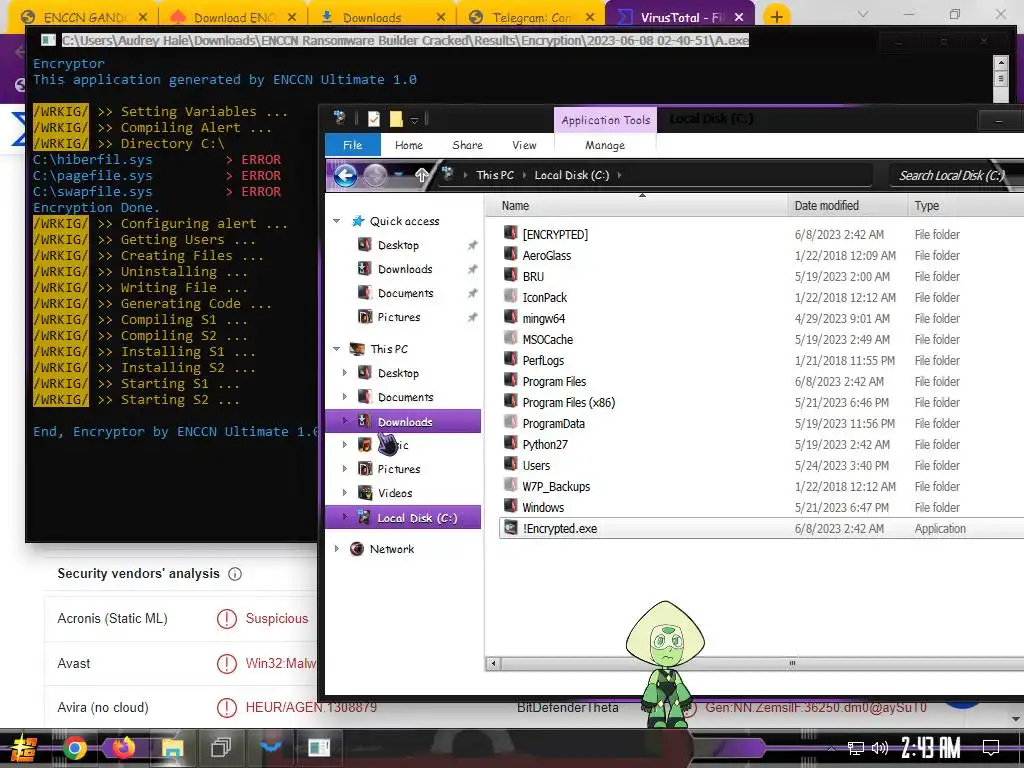Switch to the VirusTotal browser tab
This screenshot has width=1024, height=768.
pos(680,17)
